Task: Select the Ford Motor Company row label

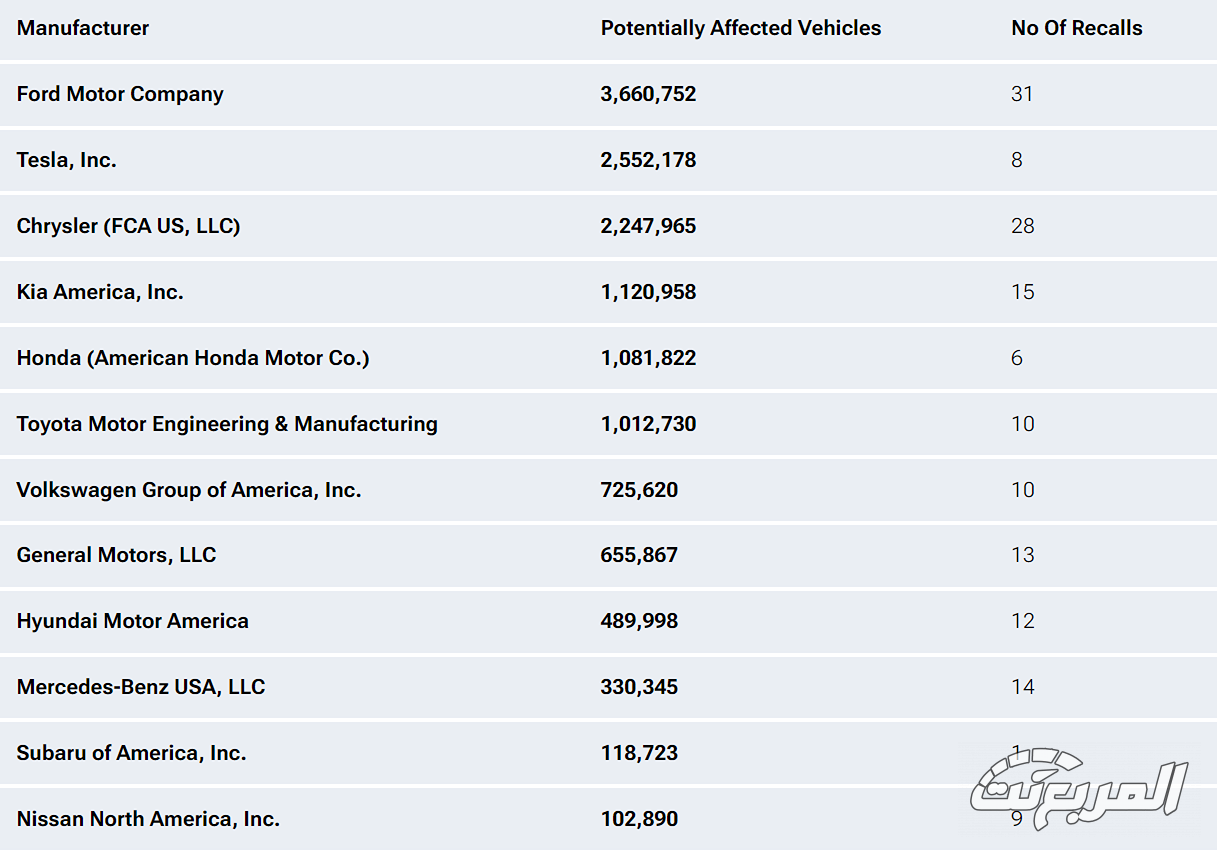Action: [120, 94]
